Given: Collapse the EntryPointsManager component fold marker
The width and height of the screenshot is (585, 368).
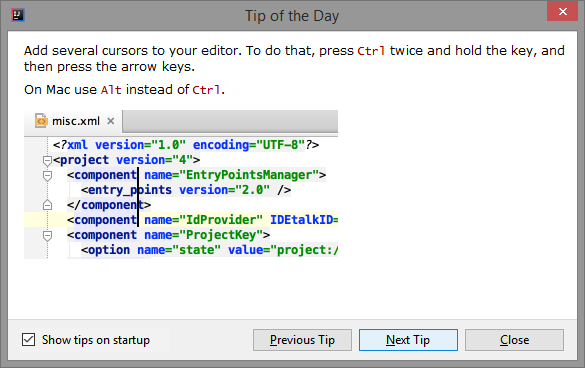Looking at the screenshot, I should [47, 176].
